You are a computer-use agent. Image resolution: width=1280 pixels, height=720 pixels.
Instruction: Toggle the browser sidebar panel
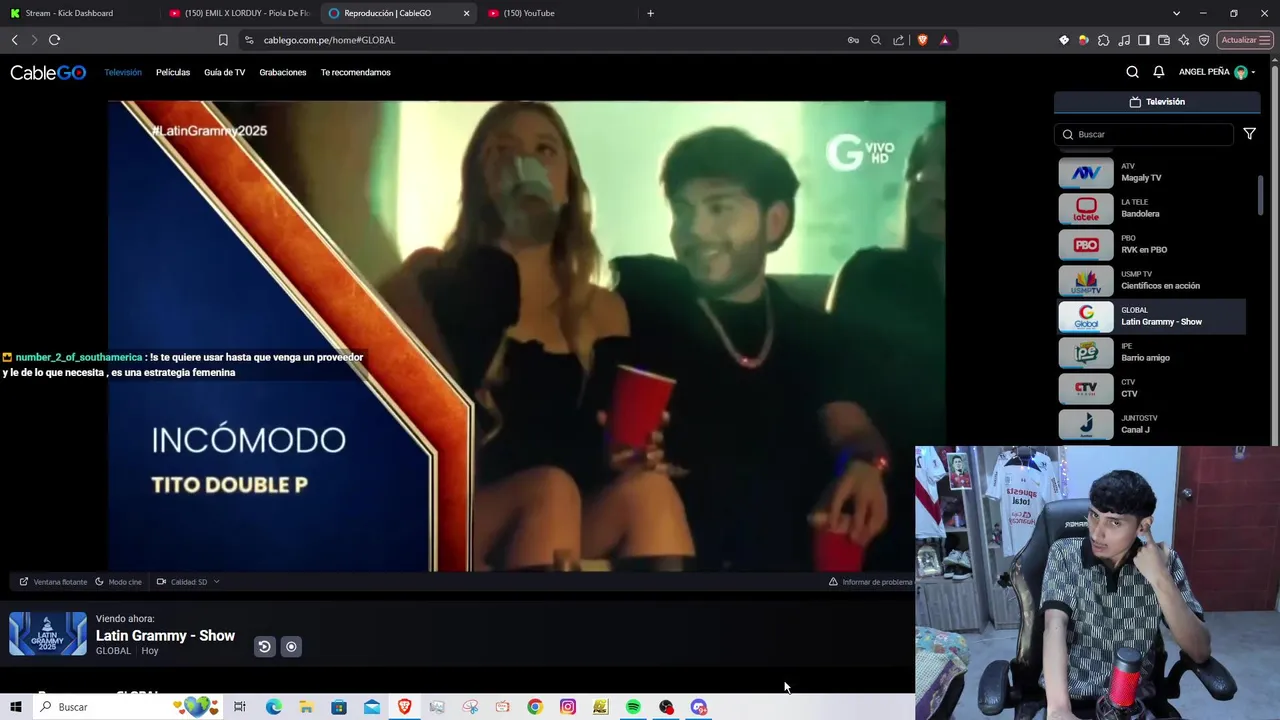point(1144,40)
